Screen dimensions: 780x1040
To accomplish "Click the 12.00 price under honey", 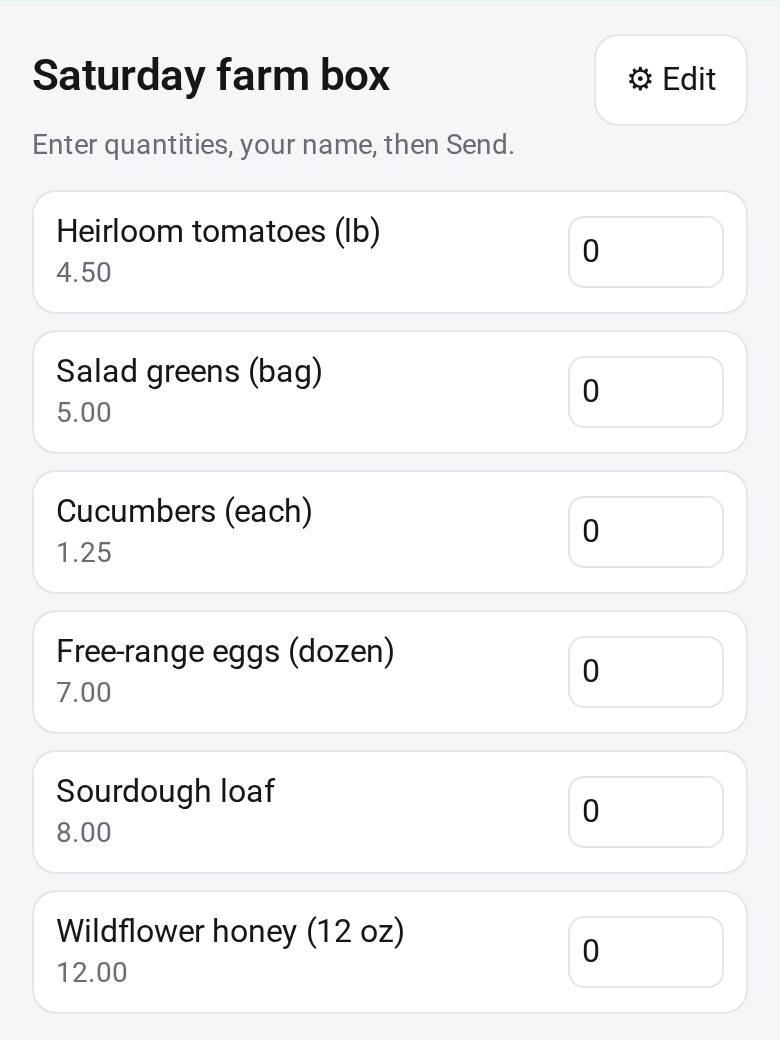I will coord(92,972).
